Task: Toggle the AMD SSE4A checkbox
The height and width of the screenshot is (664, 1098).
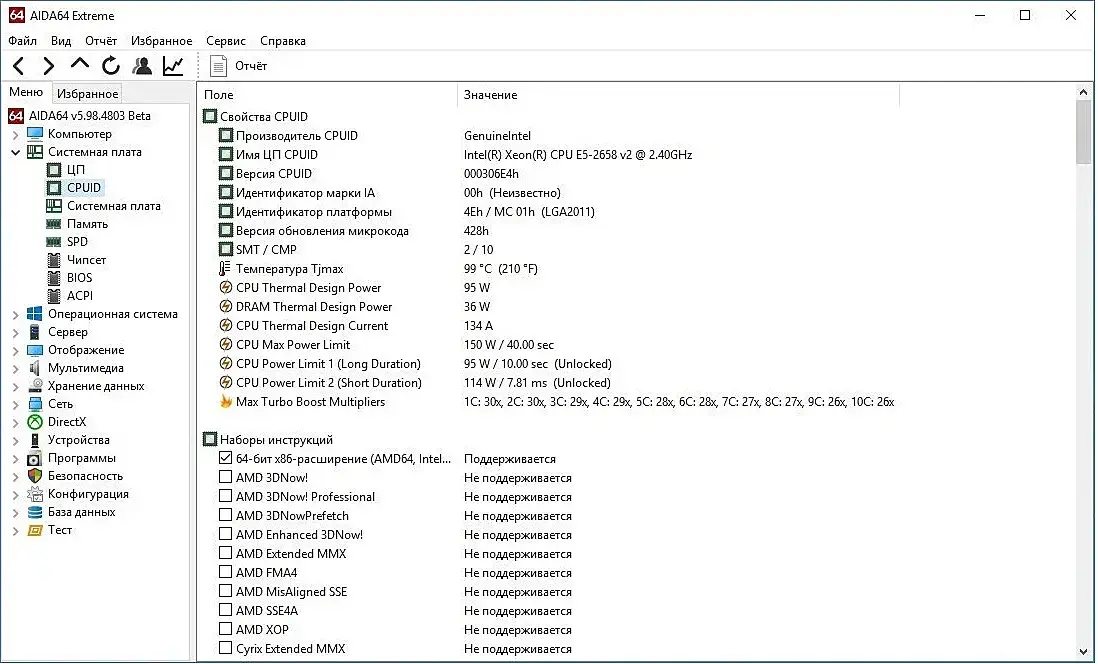Action: (225, 610)
